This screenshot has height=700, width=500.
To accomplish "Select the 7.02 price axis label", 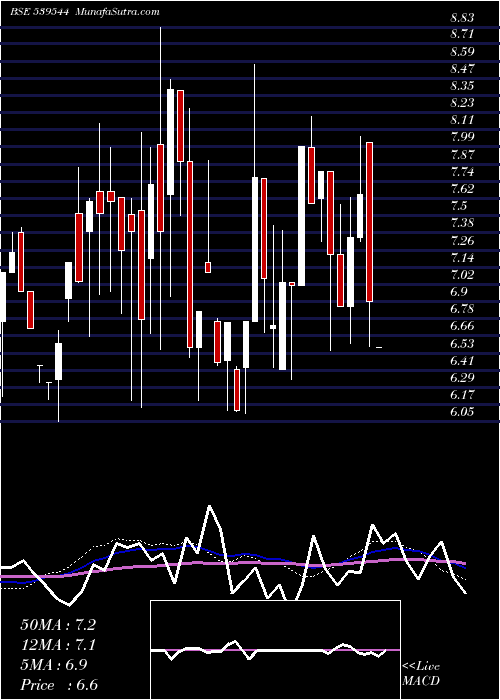I will 462,275.
